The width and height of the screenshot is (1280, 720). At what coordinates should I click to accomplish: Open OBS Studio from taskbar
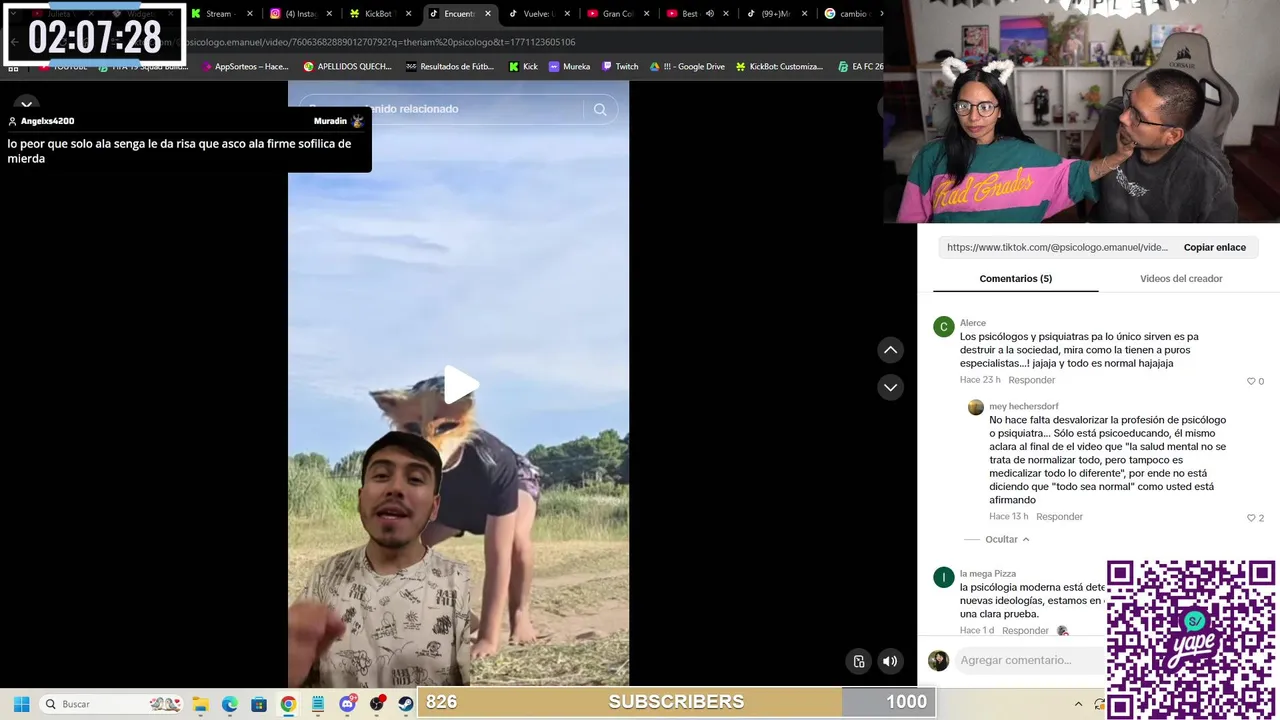377,704
